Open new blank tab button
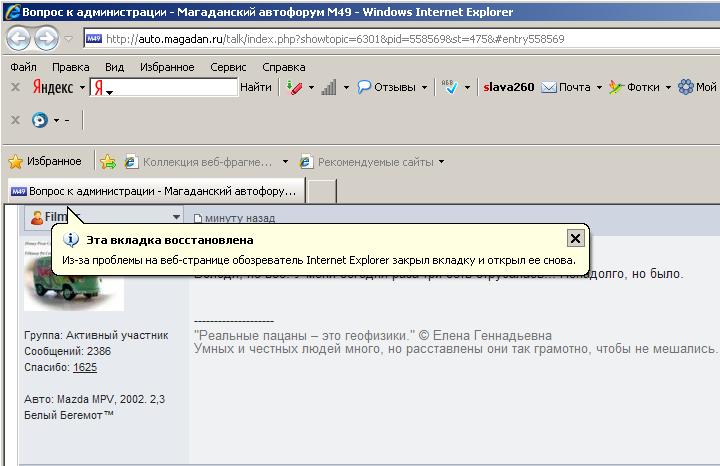 (321, 190)
